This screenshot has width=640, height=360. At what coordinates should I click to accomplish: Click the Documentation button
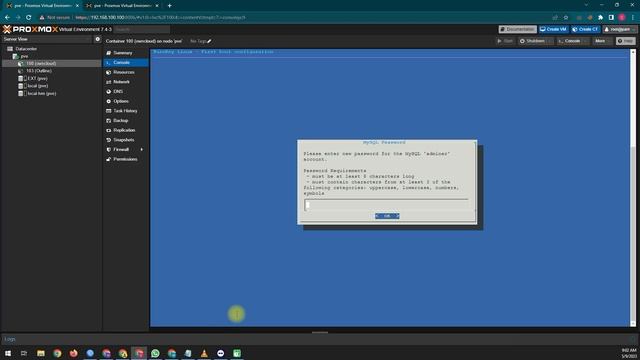tap(518, 29)
